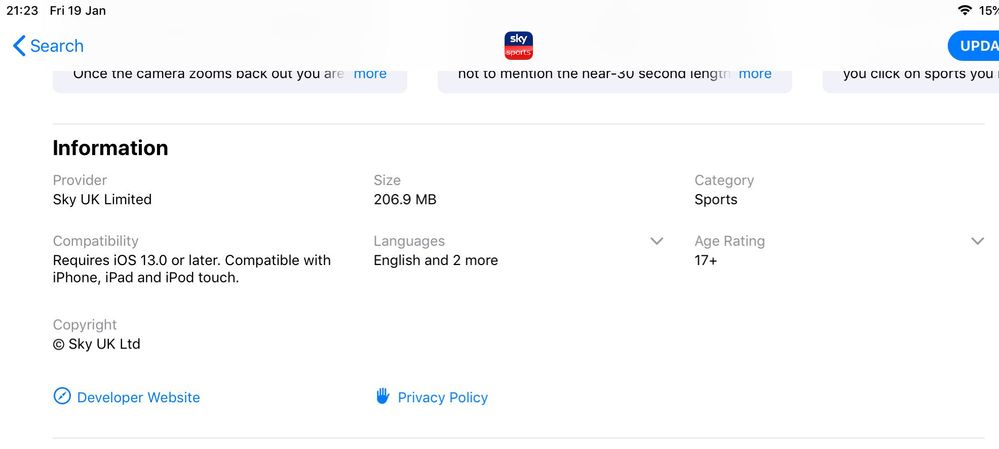999x449 pixels.
Task: Tap the © Sky UK Ltd copyright text
Action: [97, 344]
